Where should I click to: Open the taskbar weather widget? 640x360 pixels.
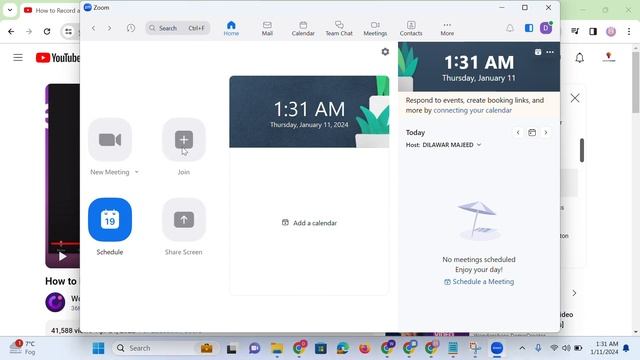click(x=22, y=348)
